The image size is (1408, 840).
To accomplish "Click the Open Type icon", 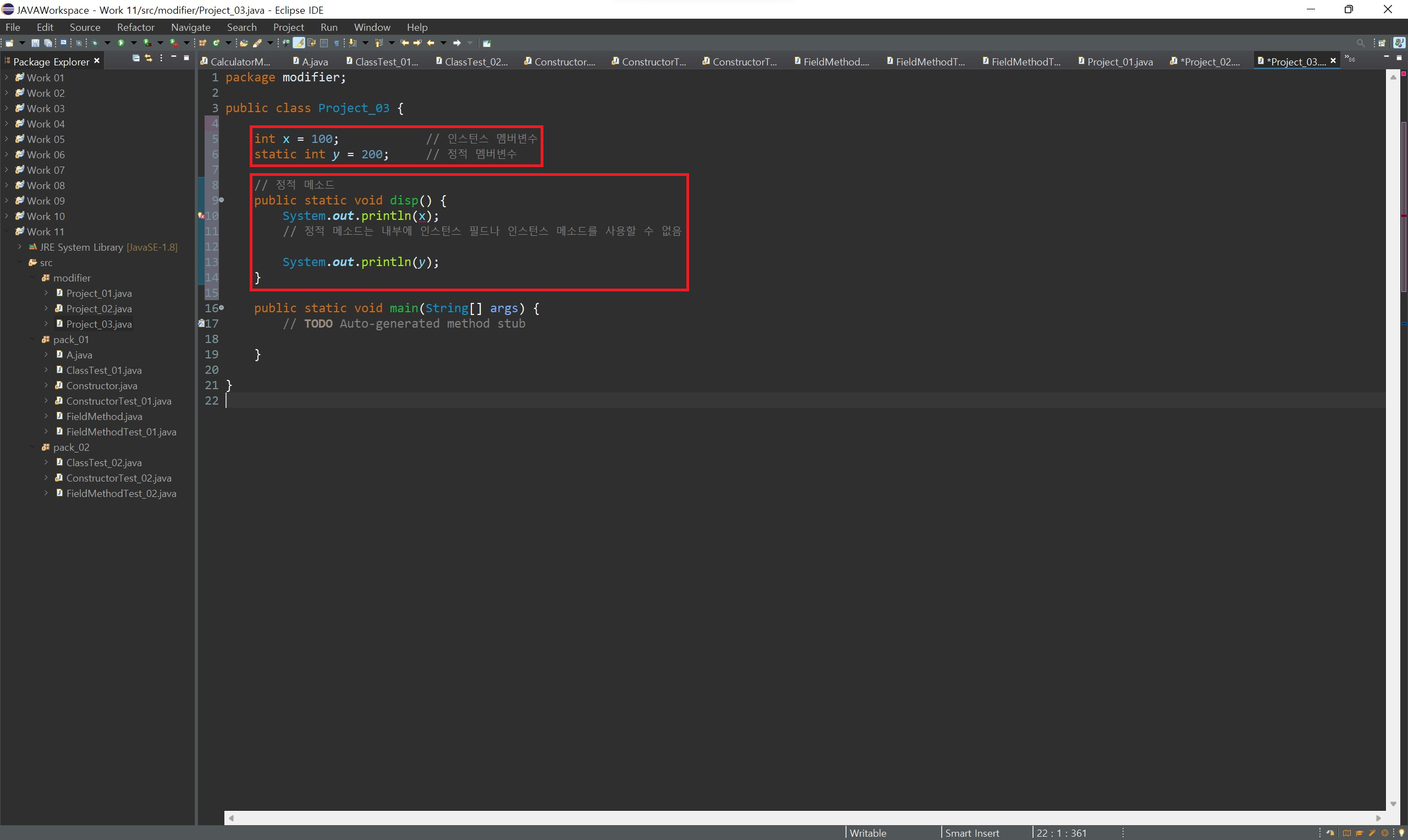I will (244, 43).
